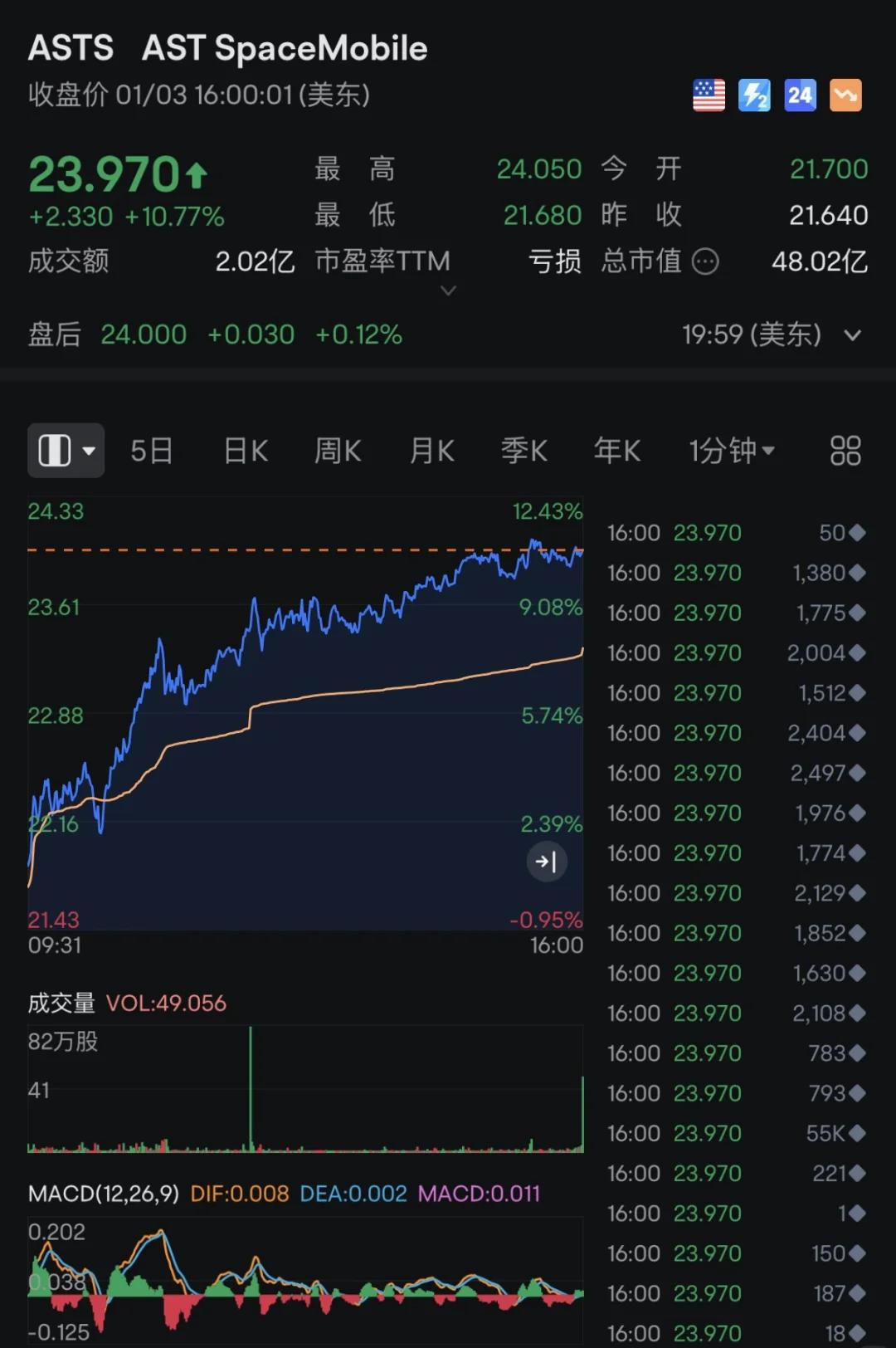Tap the AST SpaceMobile company name
896x1348 pixels.
point(285,48)
